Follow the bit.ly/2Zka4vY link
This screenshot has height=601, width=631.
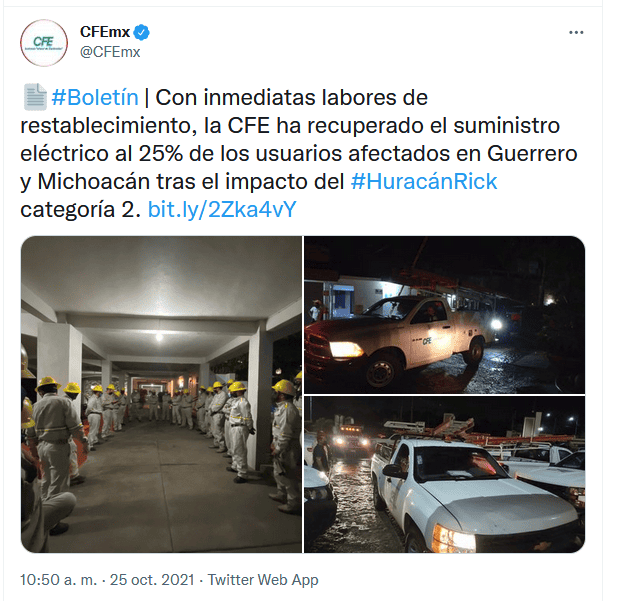pos(222,209)
